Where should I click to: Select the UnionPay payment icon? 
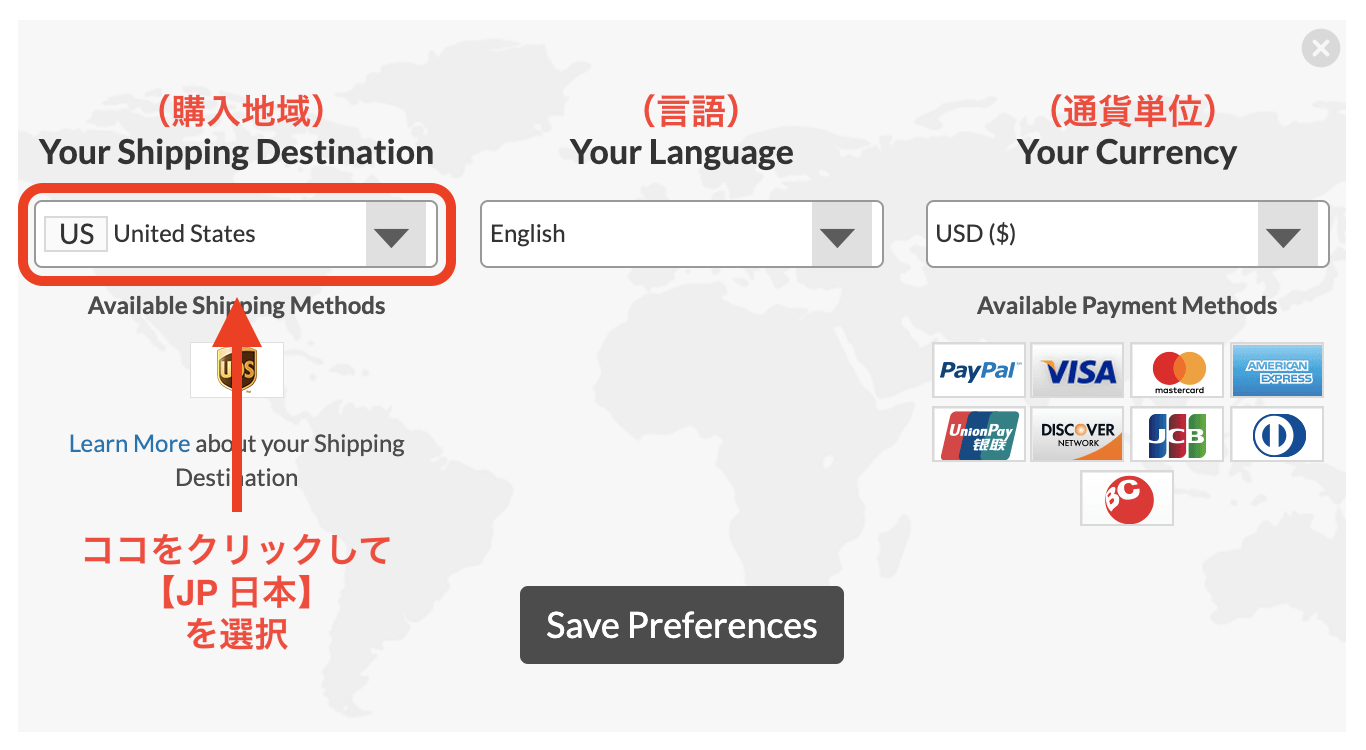click(x=979, y=434)
